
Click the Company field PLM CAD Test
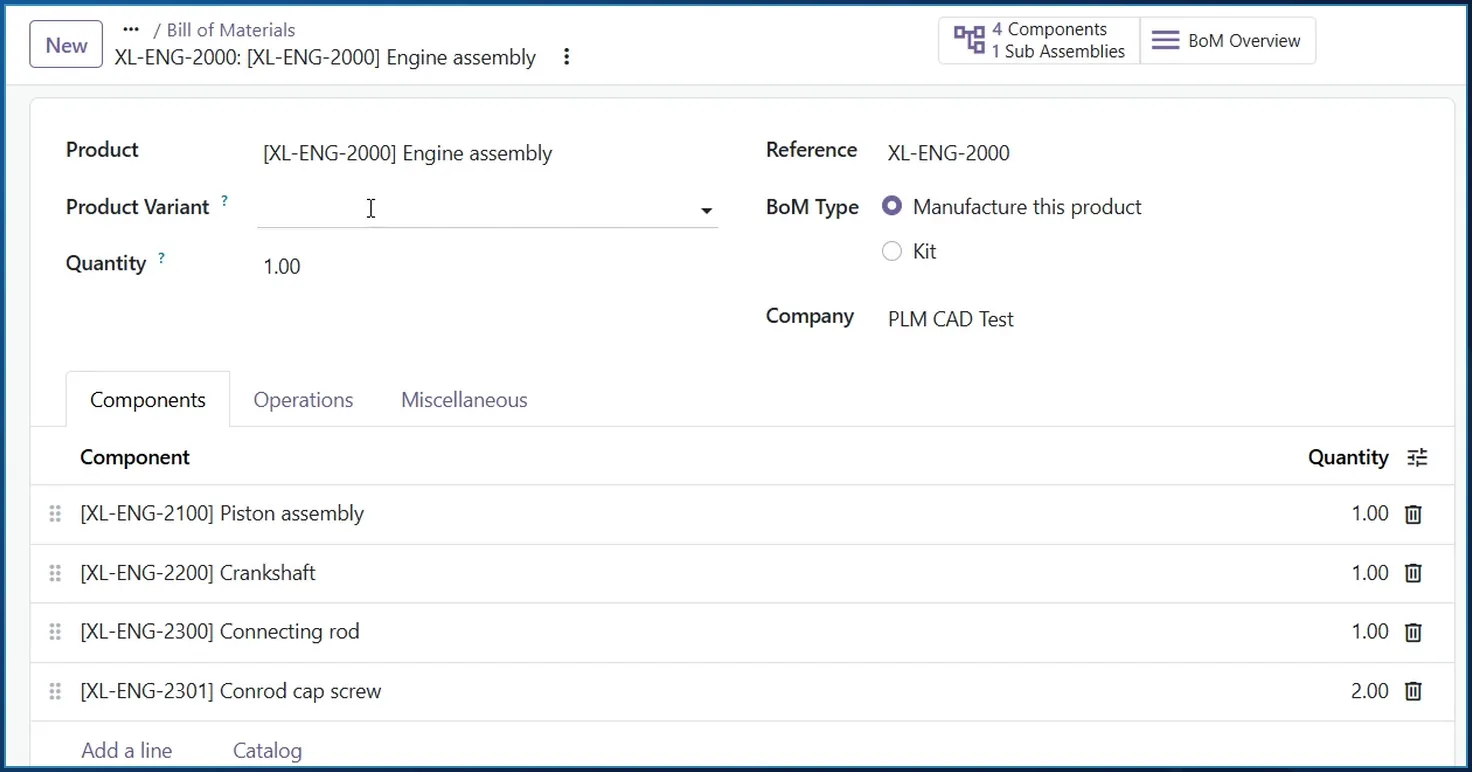click(x=951, y=319)
